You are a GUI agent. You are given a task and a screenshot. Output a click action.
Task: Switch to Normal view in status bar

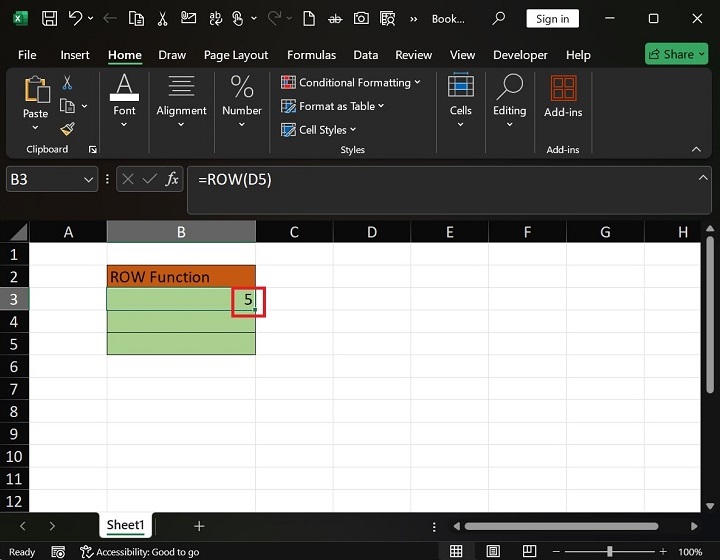click(x=456, y=551)
